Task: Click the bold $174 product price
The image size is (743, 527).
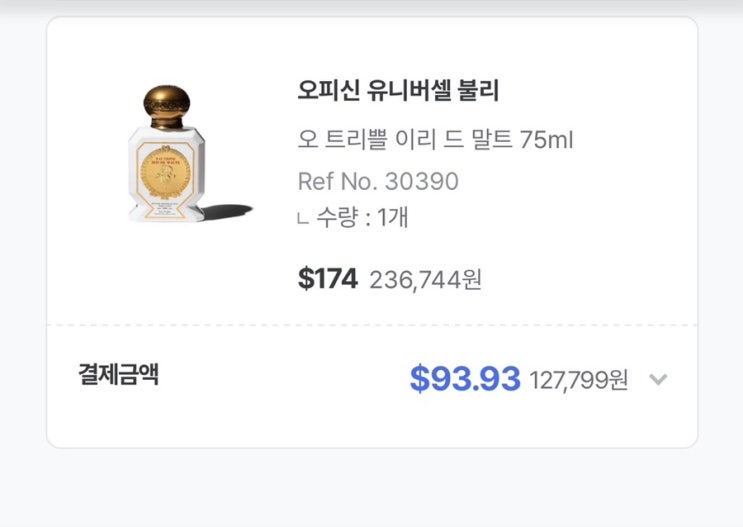Action: tap(327, 279)
